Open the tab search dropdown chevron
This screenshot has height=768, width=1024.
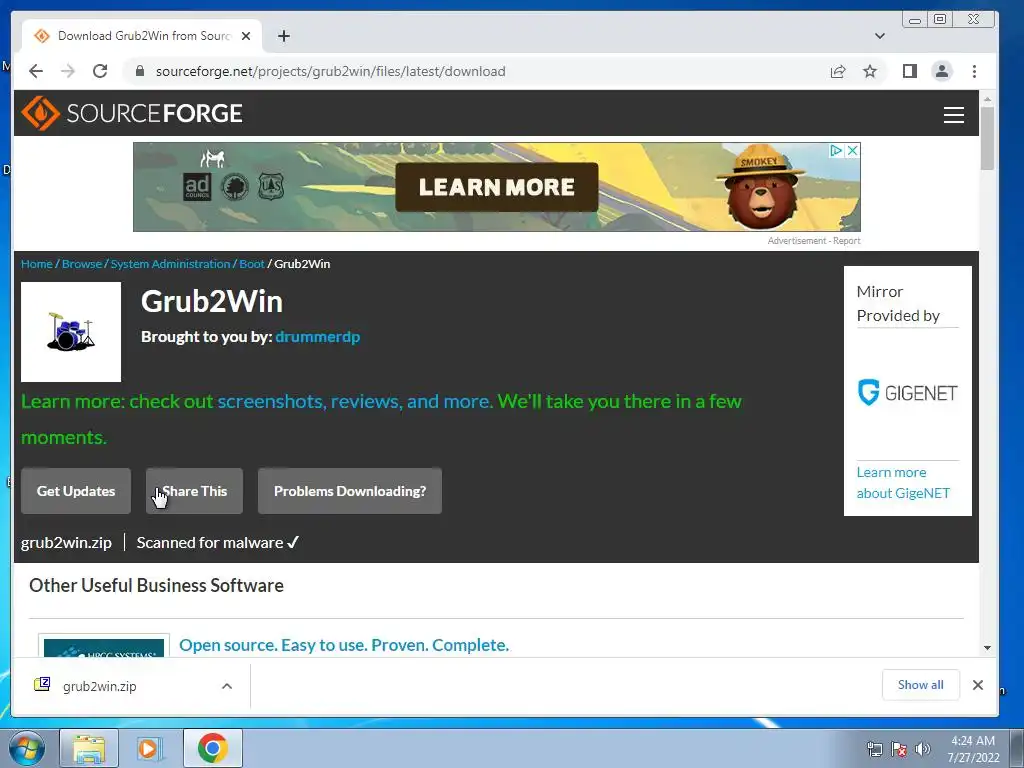pyautogui.click(x=880, y=36)
